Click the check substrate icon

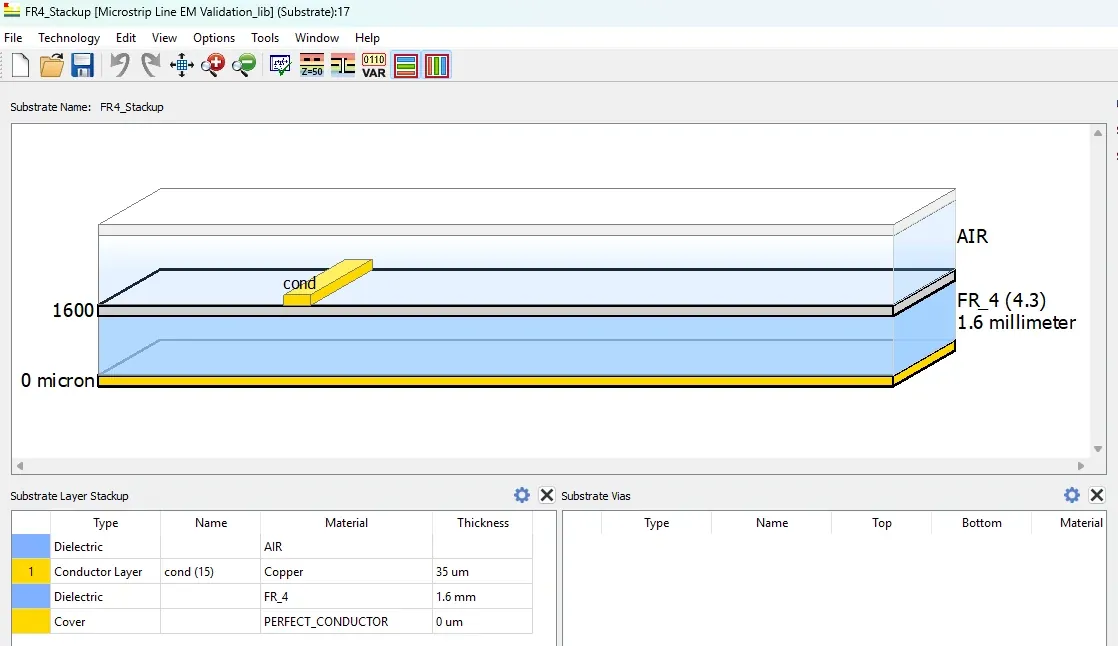click(280, 66)
